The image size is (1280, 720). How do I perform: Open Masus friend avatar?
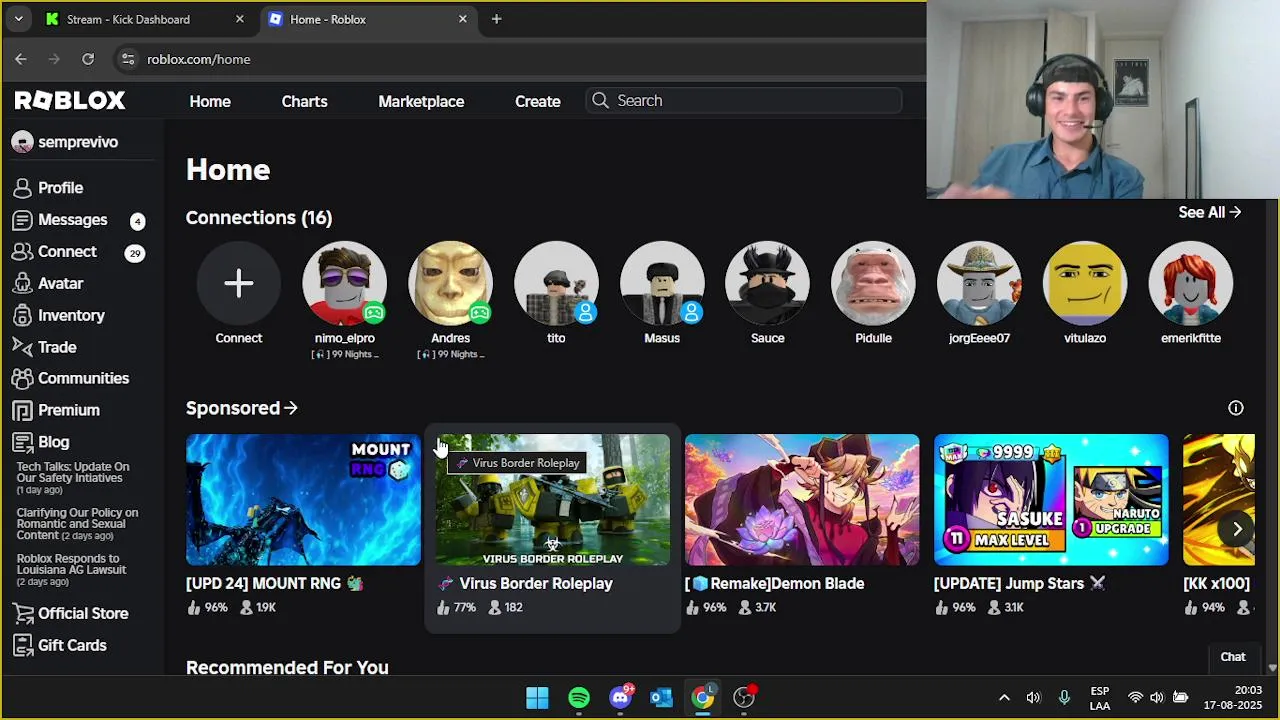coord(662,283)
